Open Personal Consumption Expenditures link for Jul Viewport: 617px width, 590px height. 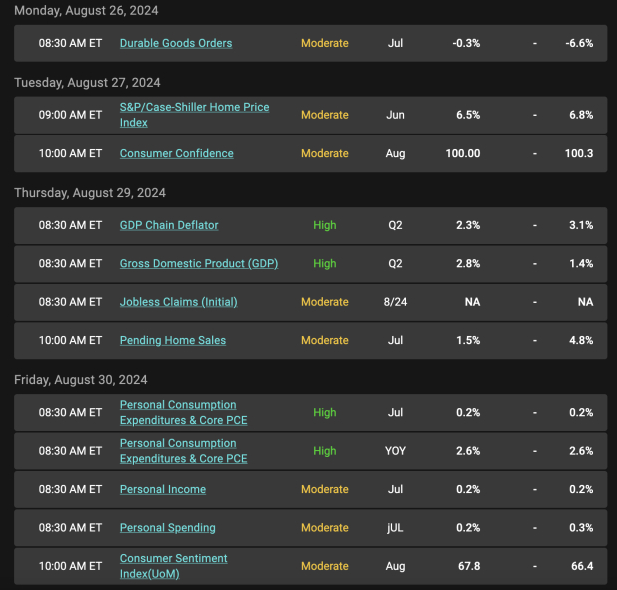tap(184, 412)
